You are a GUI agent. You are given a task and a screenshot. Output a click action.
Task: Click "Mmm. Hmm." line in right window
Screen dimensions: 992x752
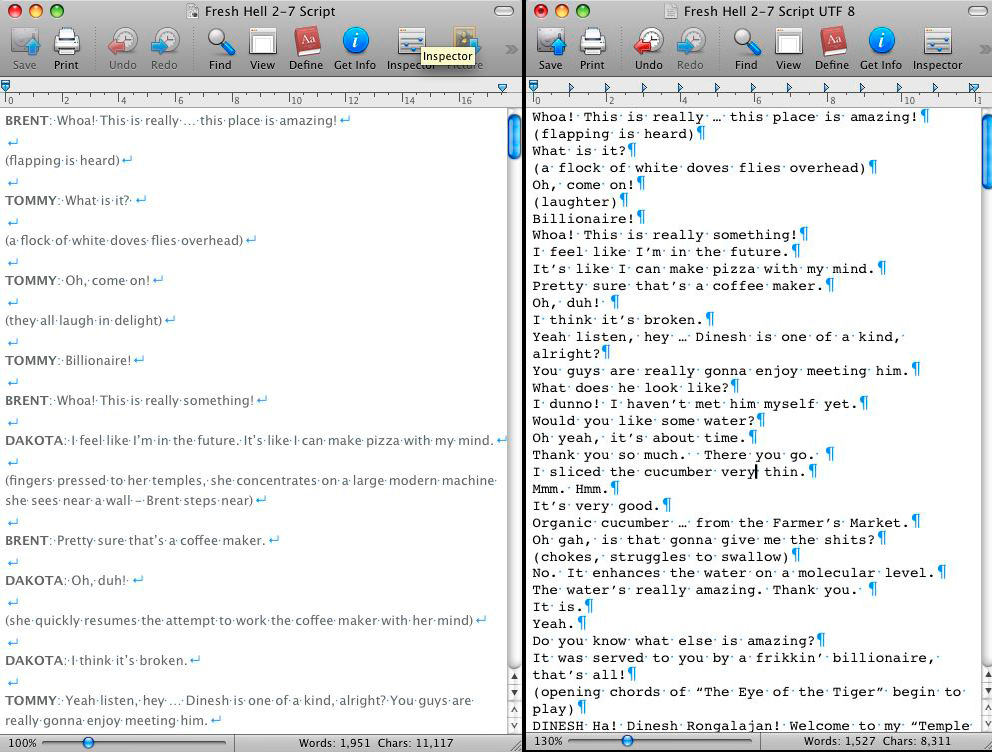pyautogui.click(x=570, y=489)
